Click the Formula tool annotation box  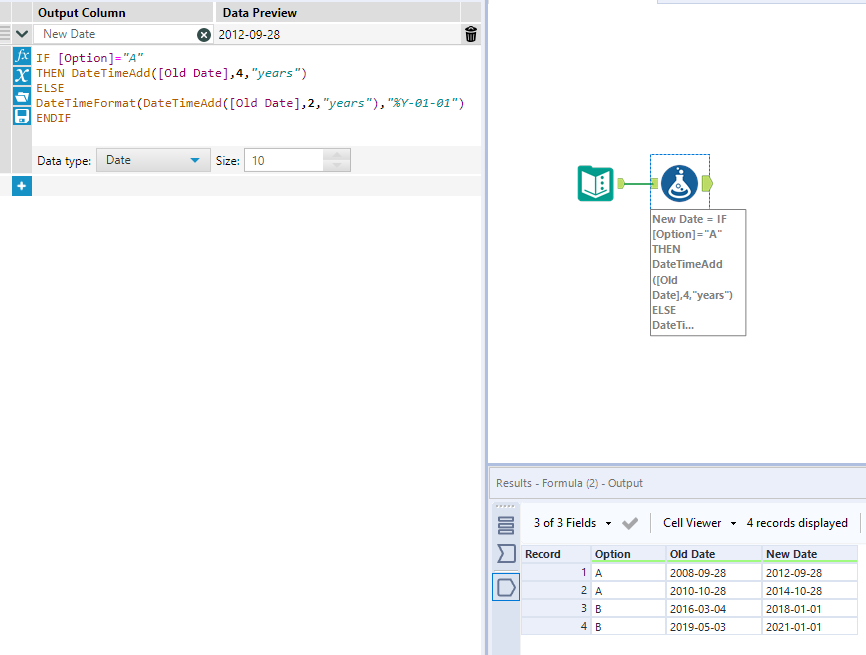(698, 272)
